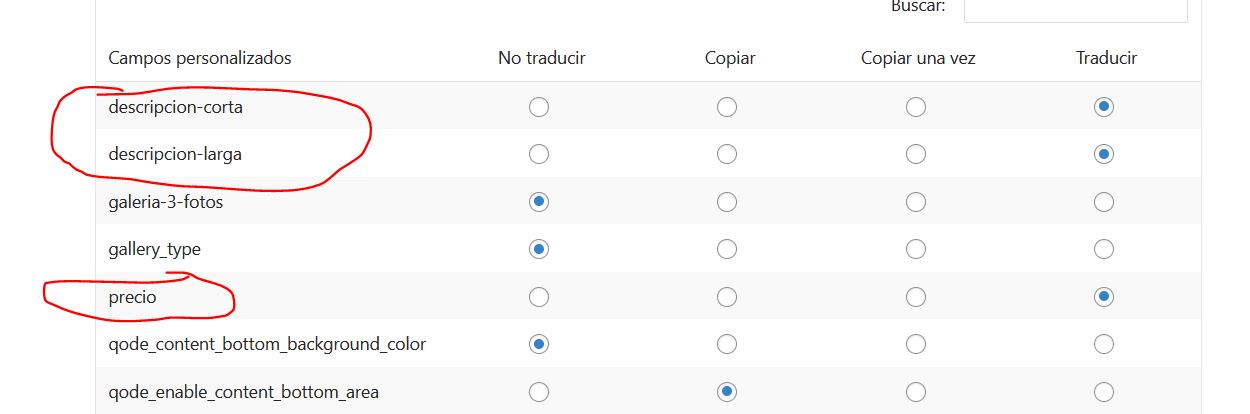Image resolution: width=1250 pixels, height=414 pixels.
Task: Choose Copiar una vez for descripcion-larga
Action: click(916, 154)
